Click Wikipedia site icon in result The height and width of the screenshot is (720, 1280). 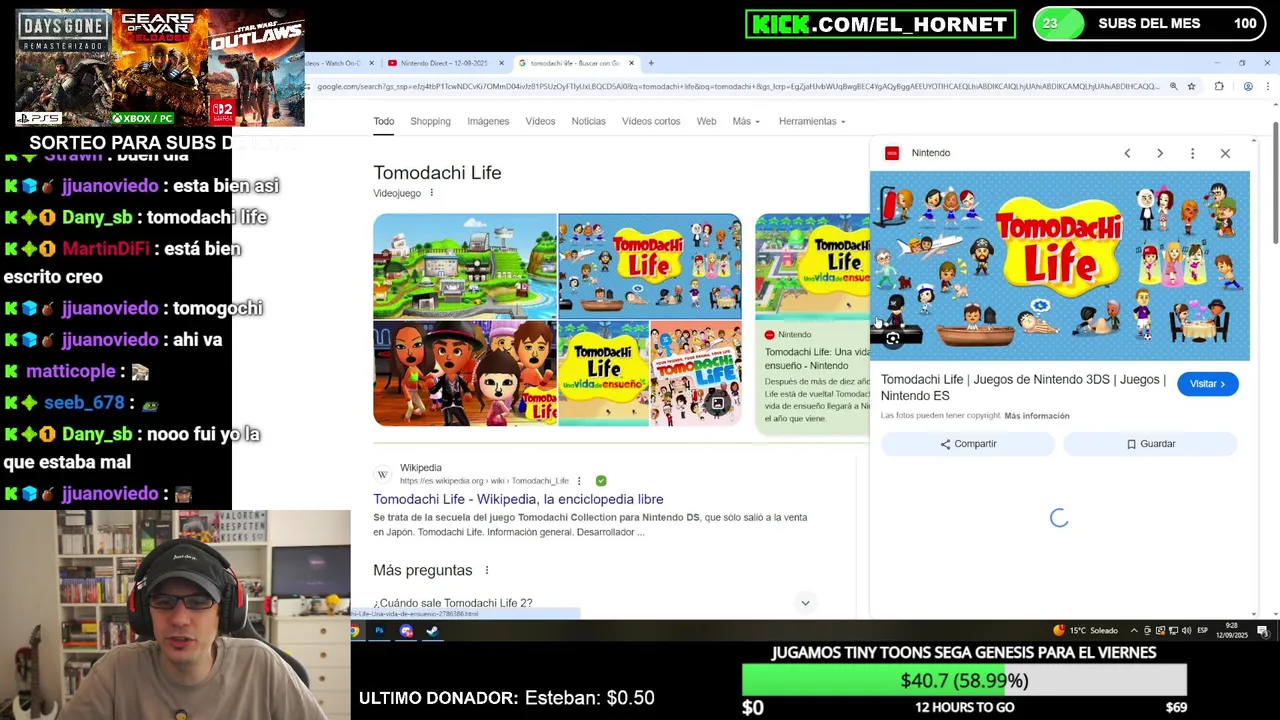click(x=382, y=474)
